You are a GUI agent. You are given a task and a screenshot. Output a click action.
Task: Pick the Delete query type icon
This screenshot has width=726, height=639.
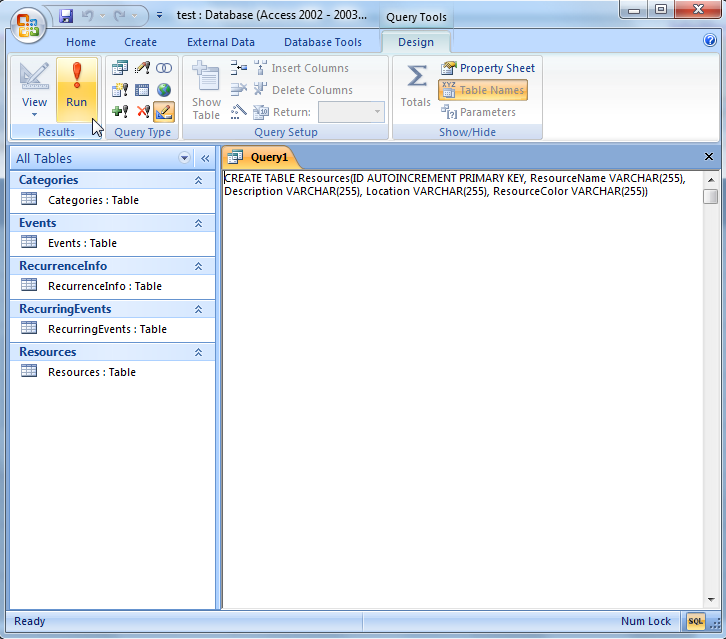click(142, 112)
